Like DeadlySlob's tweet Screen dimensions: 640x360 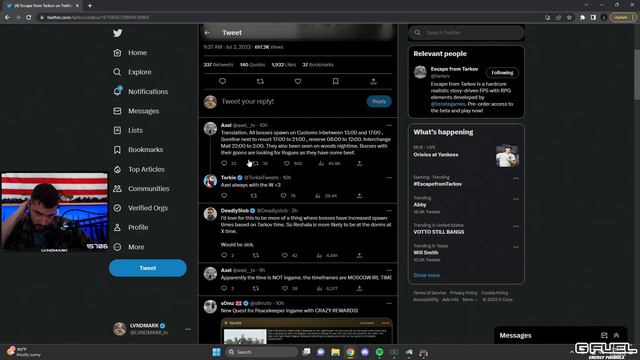[284, 256]
